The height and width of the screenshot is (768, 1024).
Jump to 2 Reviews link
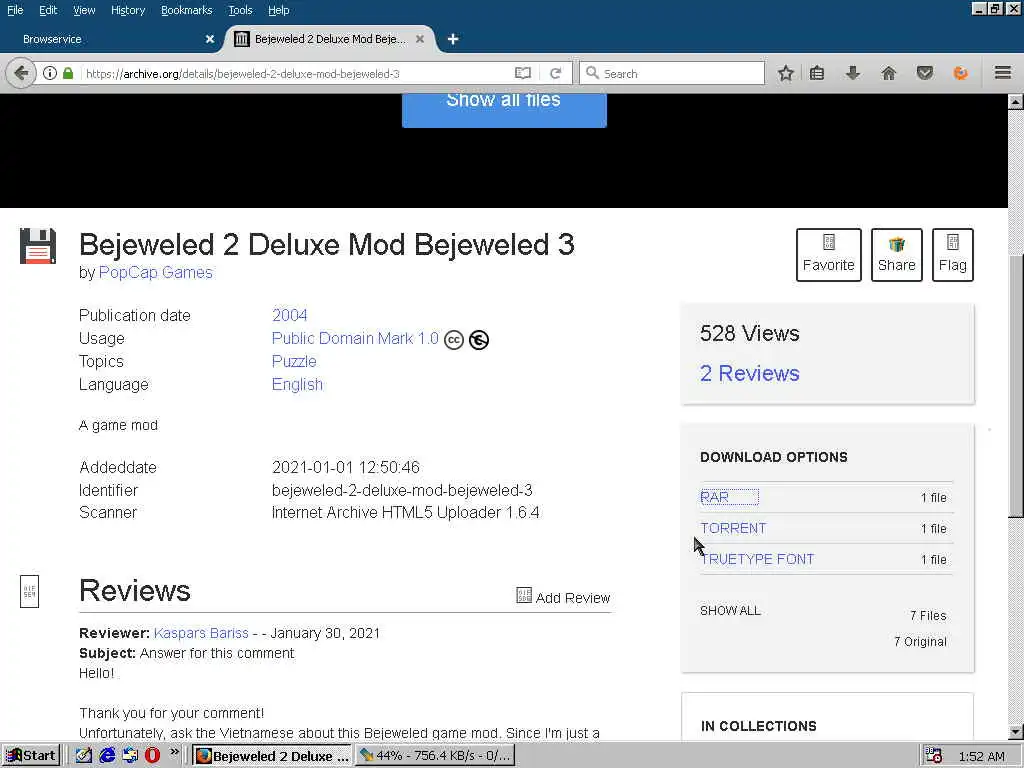click(750, 374)
